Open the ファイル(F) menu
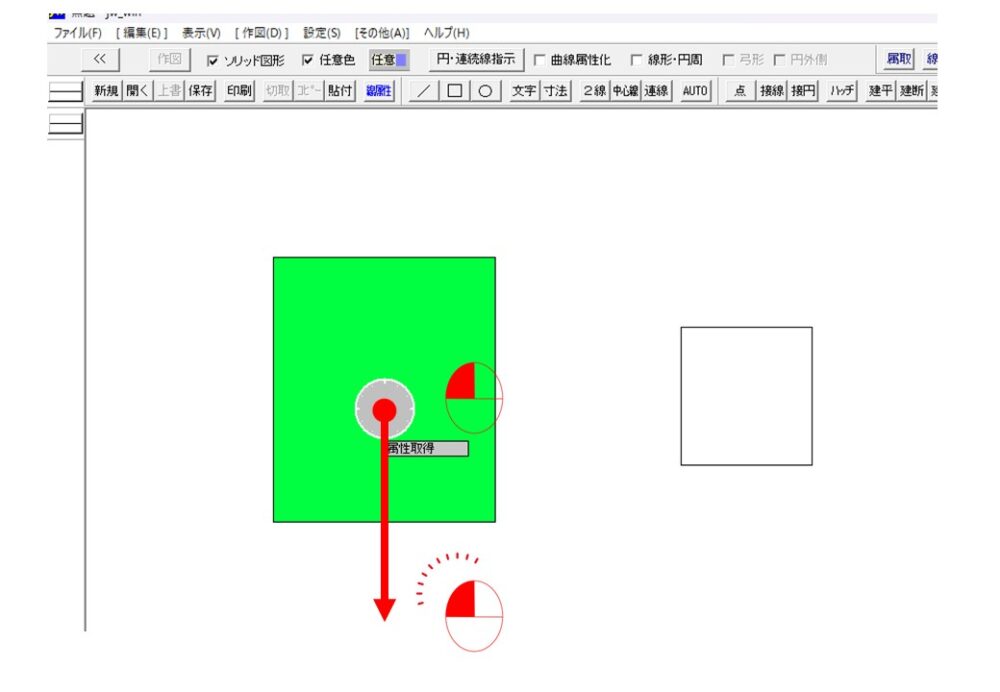1000x692 pixels. pos(77,33)
